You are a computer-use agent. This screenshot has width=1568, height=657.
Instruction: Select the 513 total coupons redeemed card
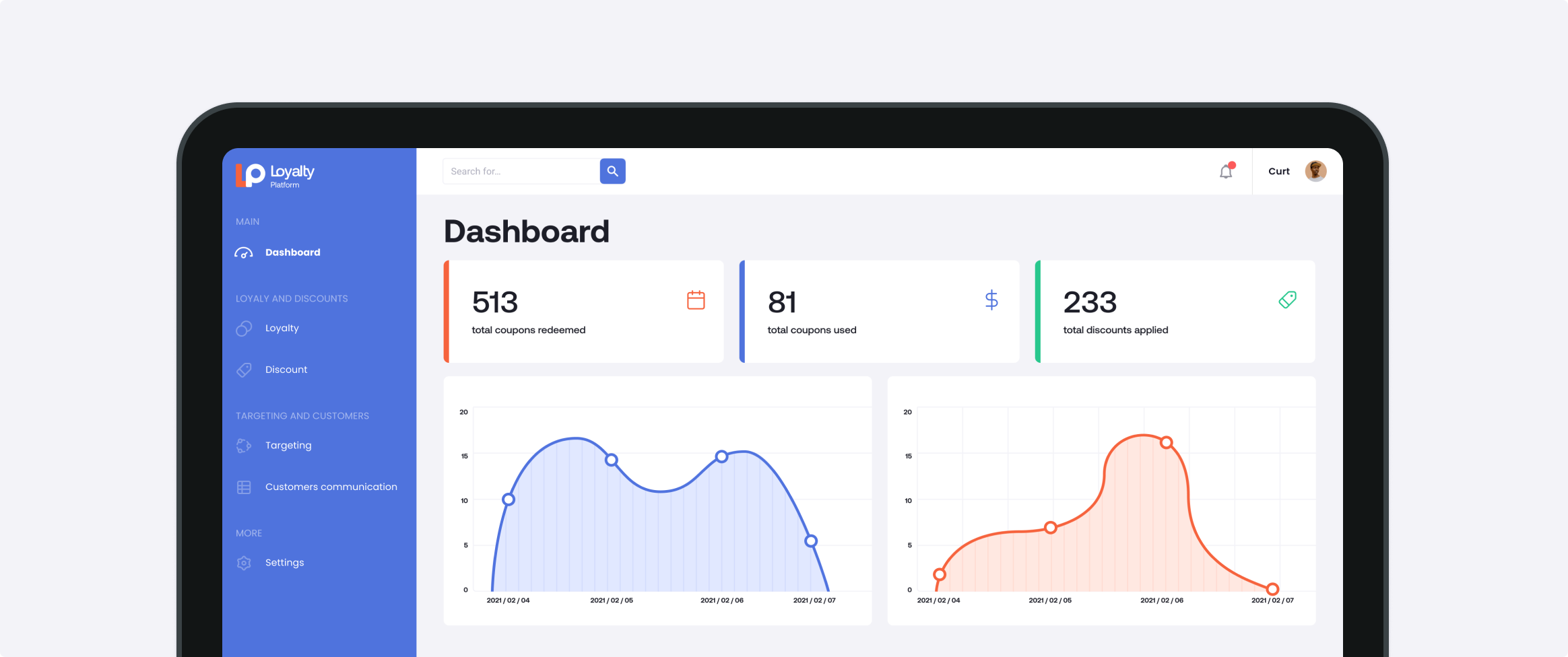pyautogui.click(x=583, y=312)
